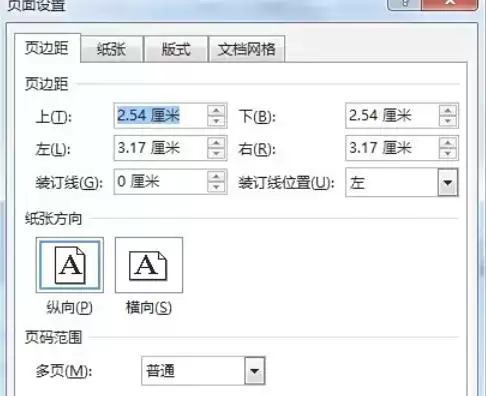Select the 横向 landscape orientation icon

pos(149,265)
